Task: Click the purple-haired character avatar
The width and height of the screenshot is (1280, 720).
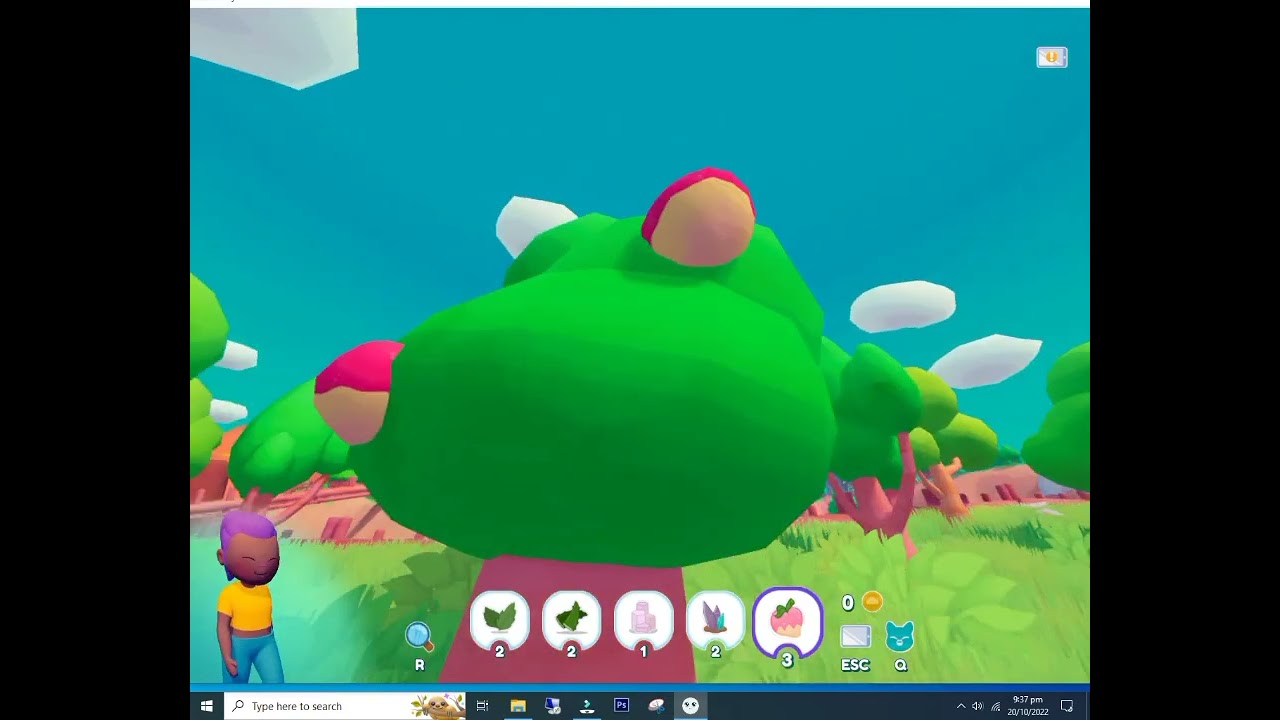Action: 248,590
